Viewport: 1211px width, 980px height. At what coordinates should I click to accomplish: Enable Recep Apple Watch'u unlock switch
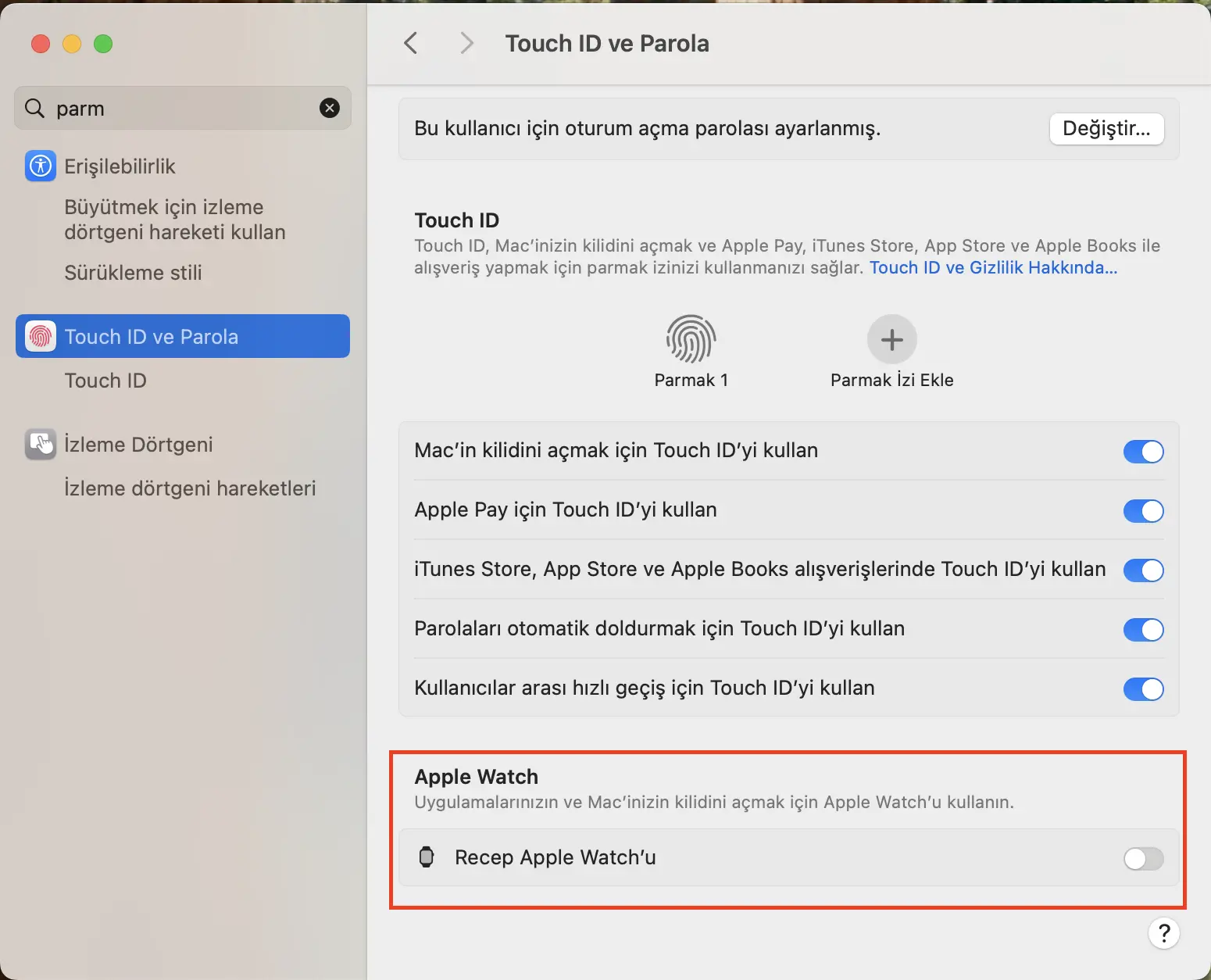pos(1143,858)
